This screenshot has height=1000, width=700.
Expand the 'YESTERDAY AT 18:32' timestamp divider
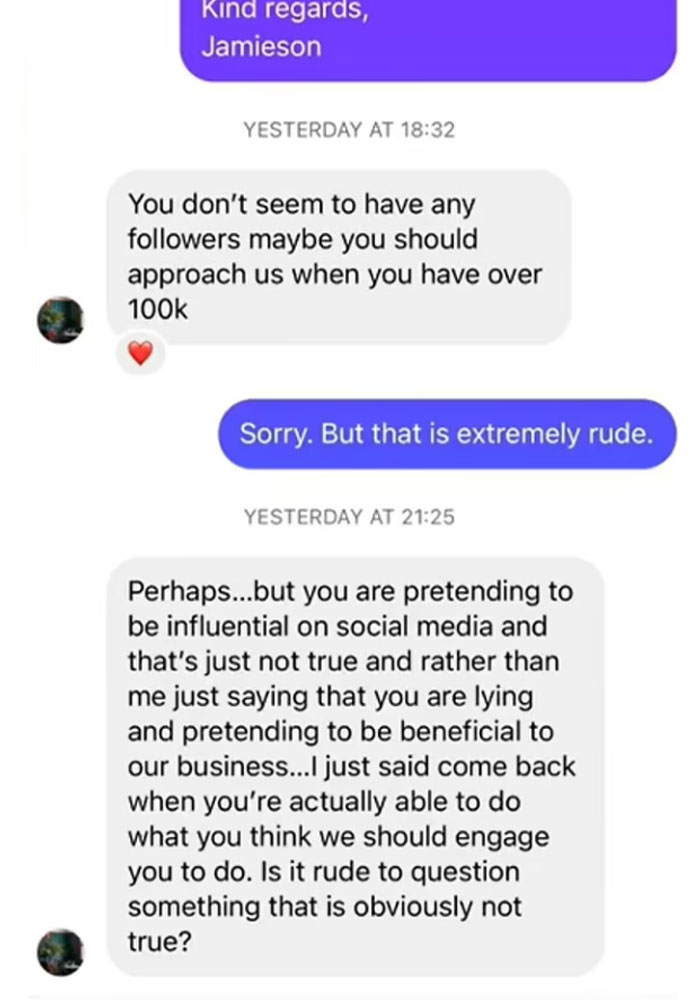coord(350,129)
